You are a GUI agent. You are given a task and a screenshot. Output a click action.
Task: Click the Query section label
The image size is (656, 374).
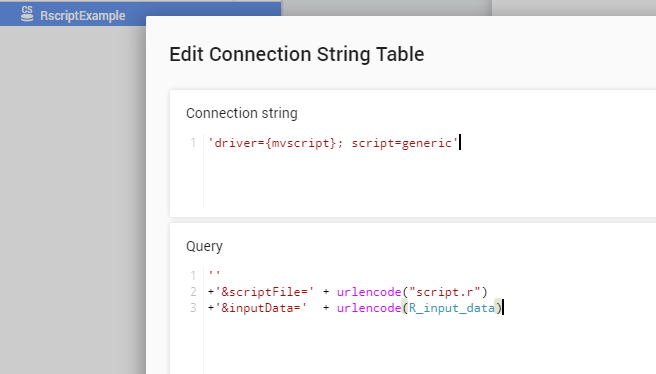pyautogui.click(x=204, y=246)
